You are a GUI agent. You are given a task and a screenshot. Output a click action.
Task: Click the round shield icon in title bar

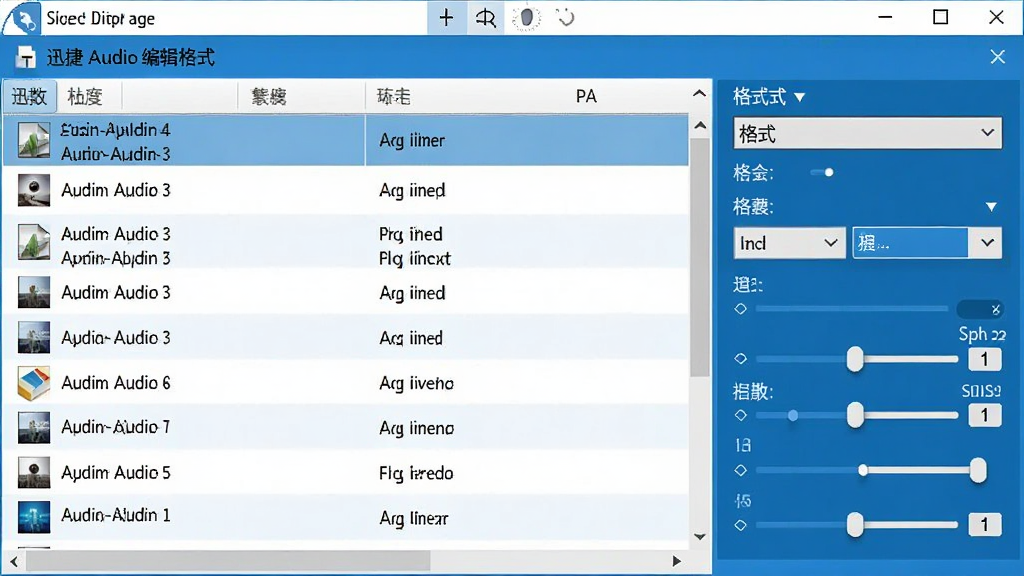(x=526, y=18)
